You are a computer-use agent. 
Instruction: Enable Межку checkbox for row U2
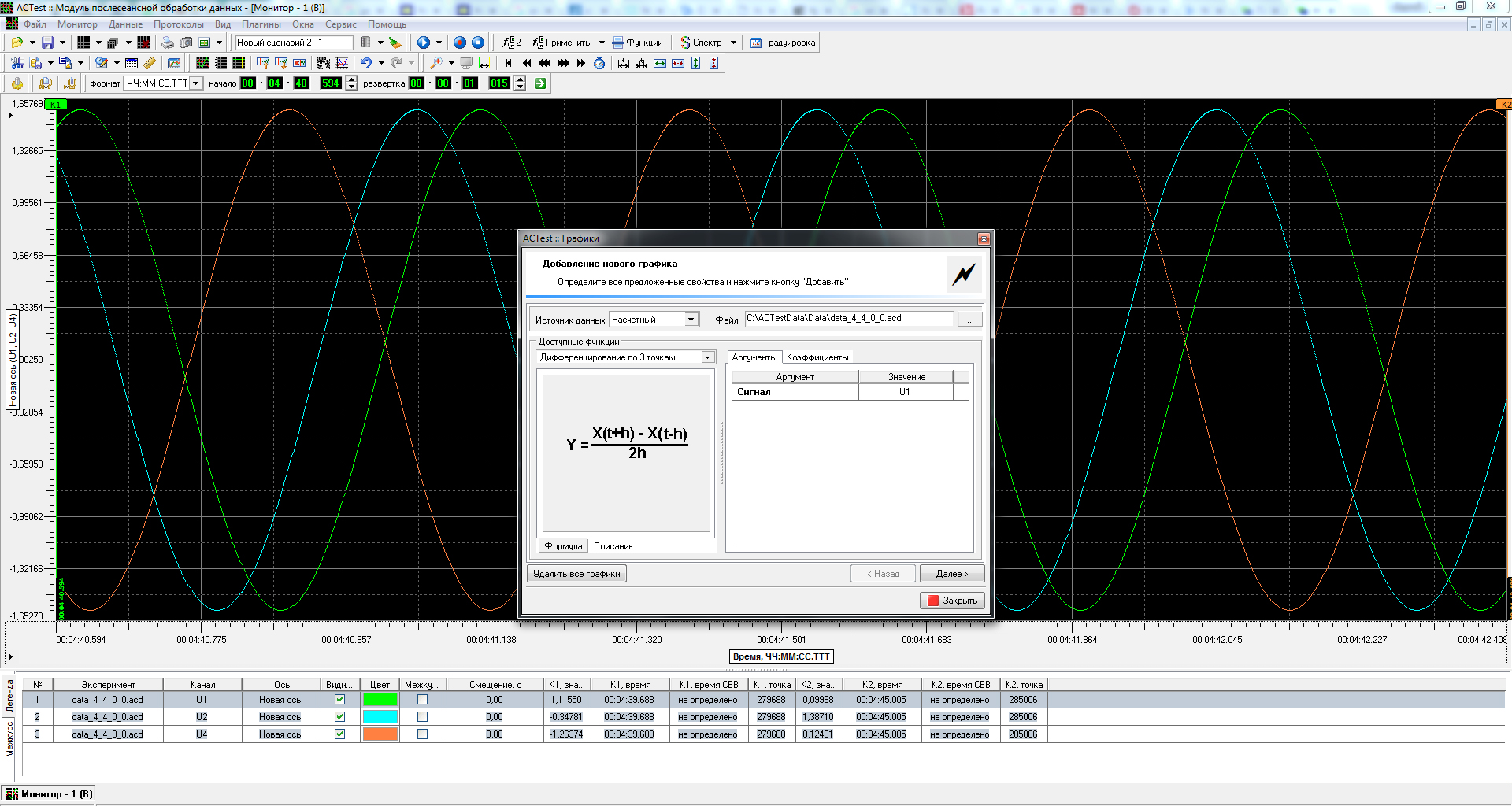click(x=423, y=717)
